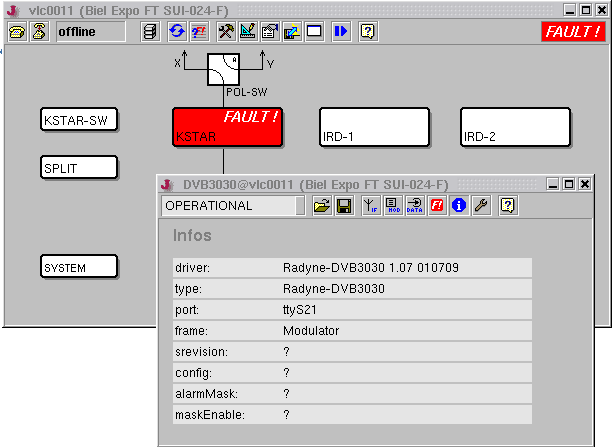612x447 pixels.
Task: Click the POL-SW polarization switch symbol
Action: (223, 69)
